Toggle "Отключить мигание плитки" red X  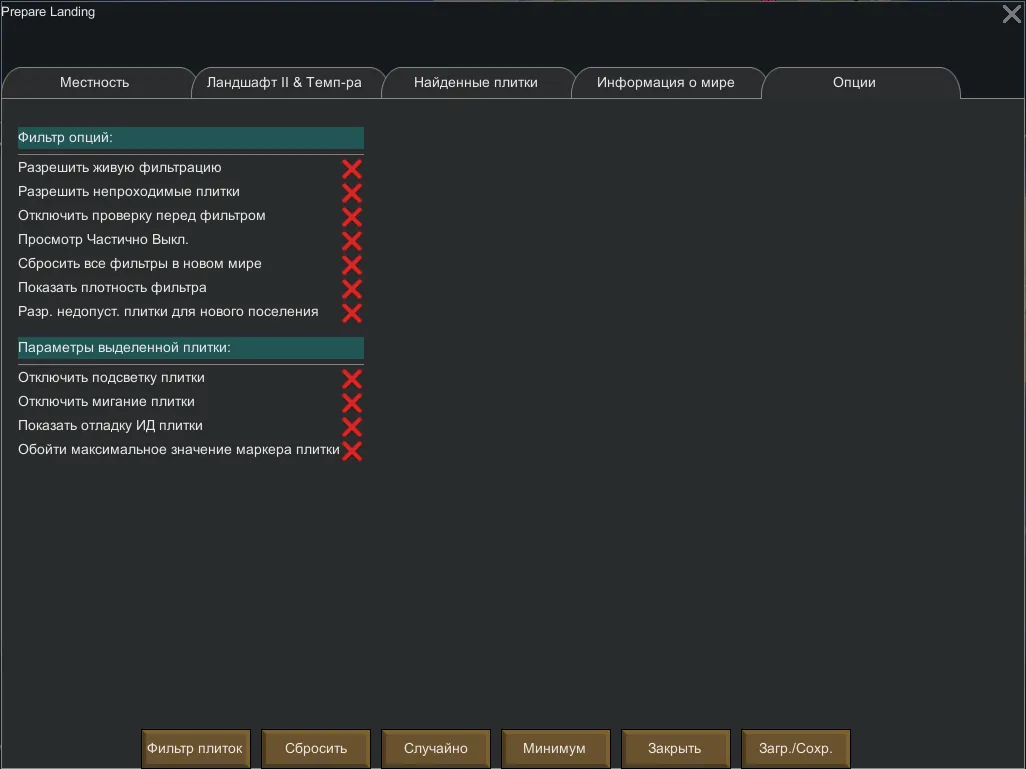tap(351, 403)
